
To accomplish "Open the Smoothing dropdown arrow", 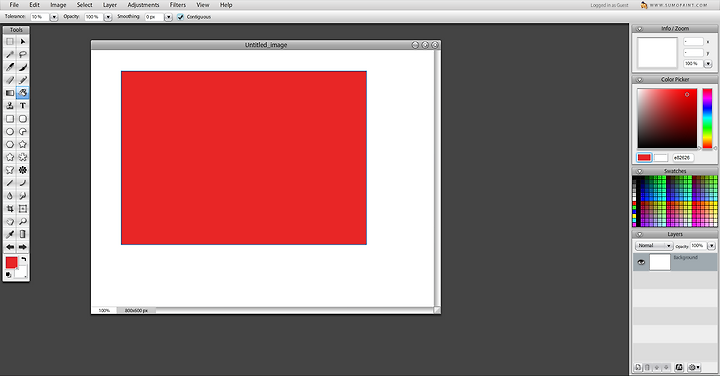I will (x=169, y=17).
